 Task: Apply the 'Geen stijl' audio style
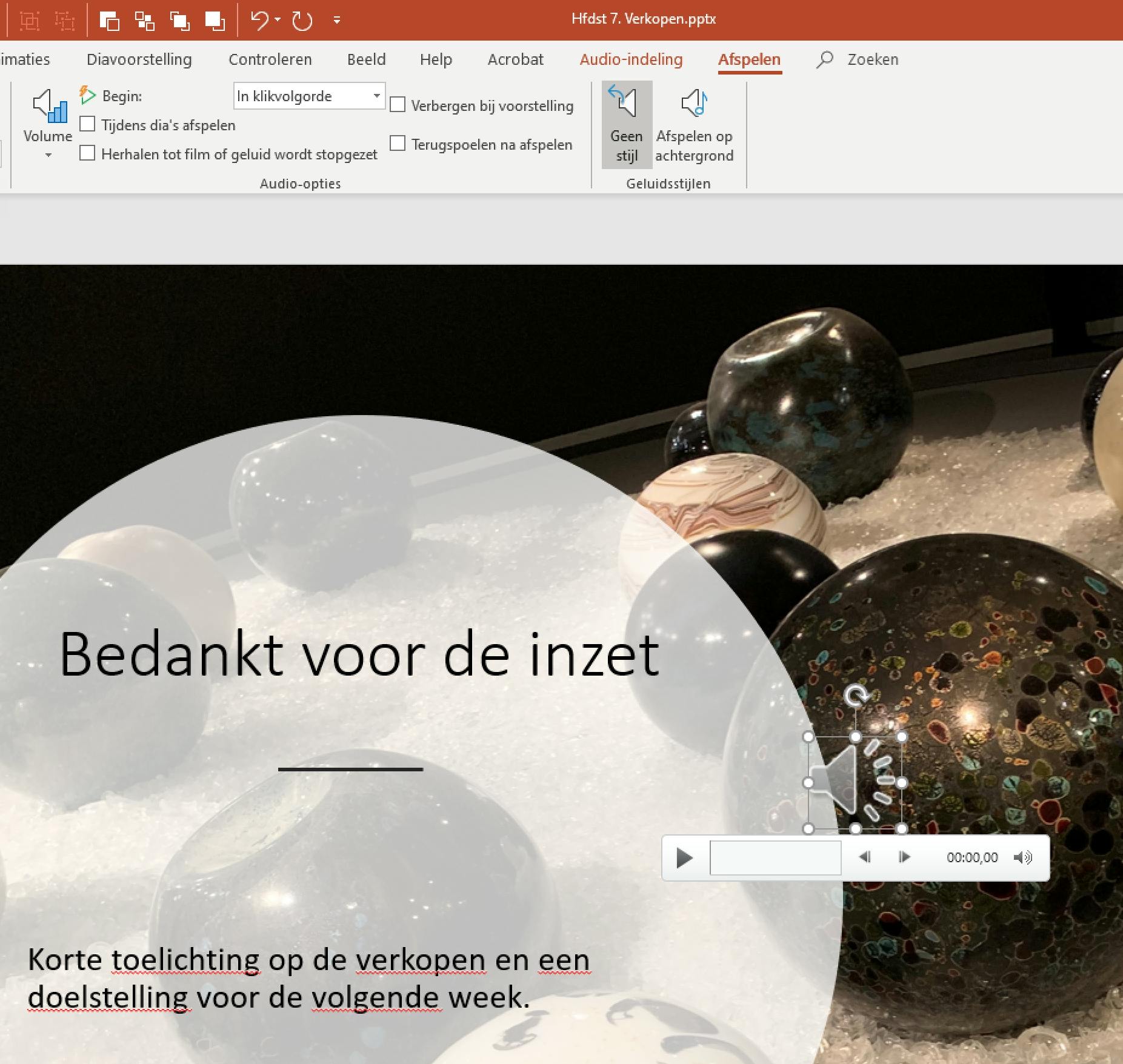627,124
